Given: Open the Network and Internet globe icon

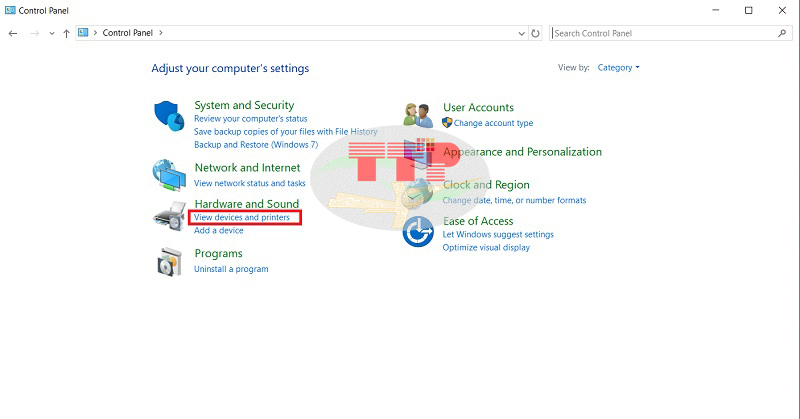Looking at the screenshot, I should coord(169,175).
